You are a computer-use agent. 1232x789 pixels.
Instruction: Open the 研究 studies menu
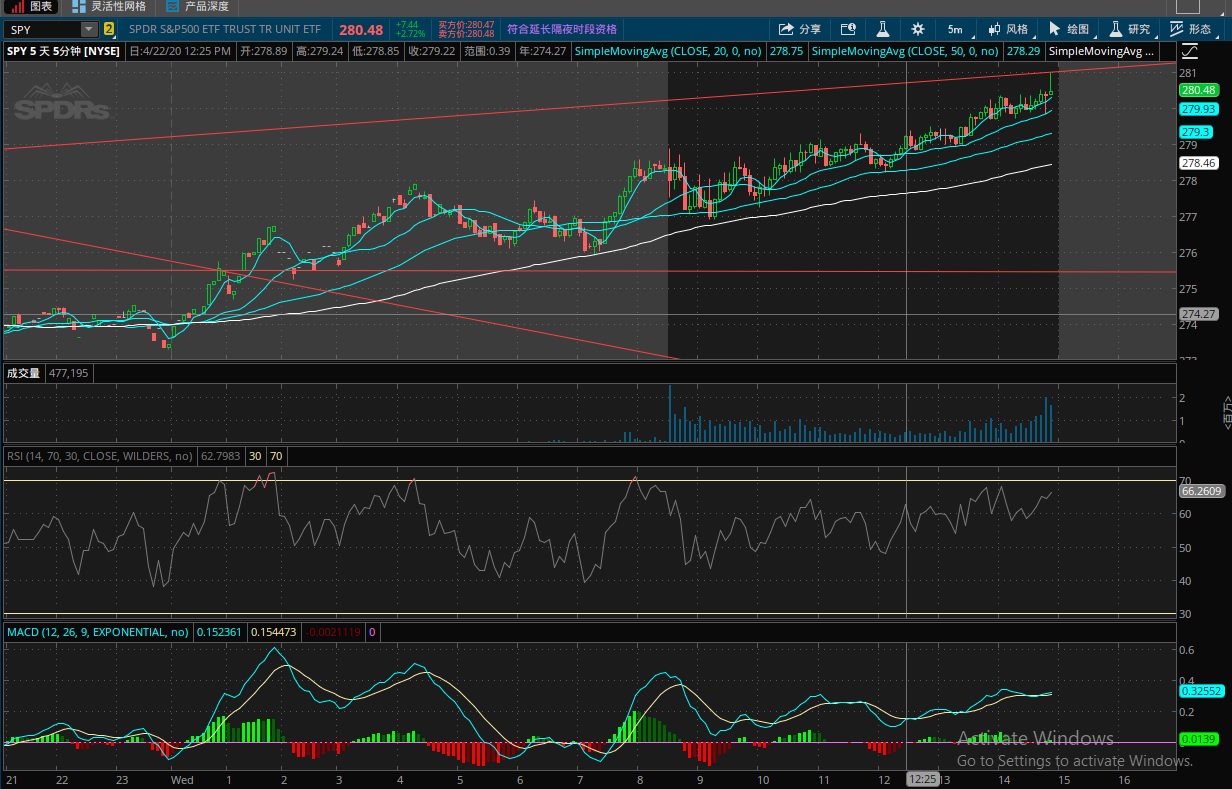pyautogui.click(x=1131, y=29)
